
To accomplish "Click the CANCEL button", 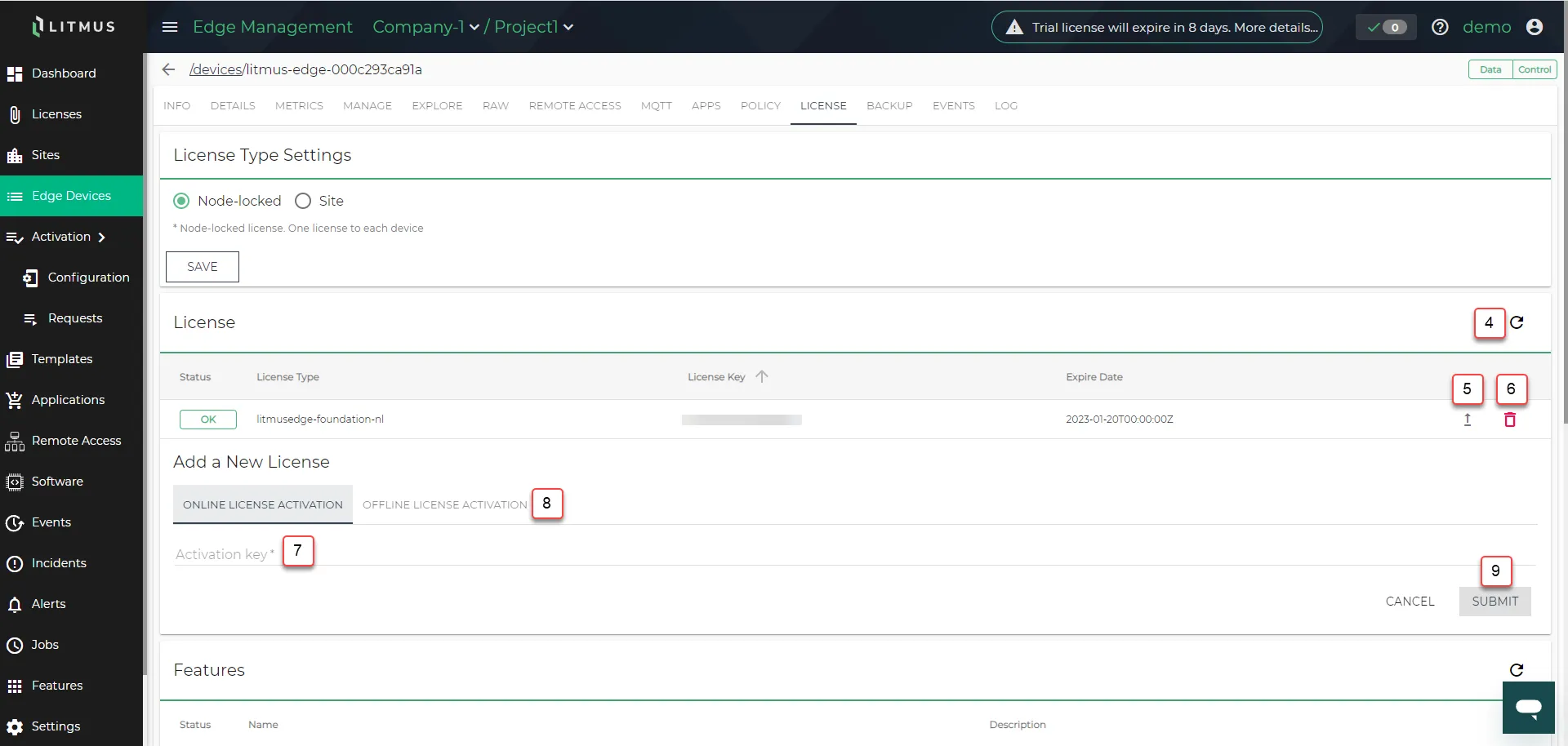I will [x=1410, y=602].
